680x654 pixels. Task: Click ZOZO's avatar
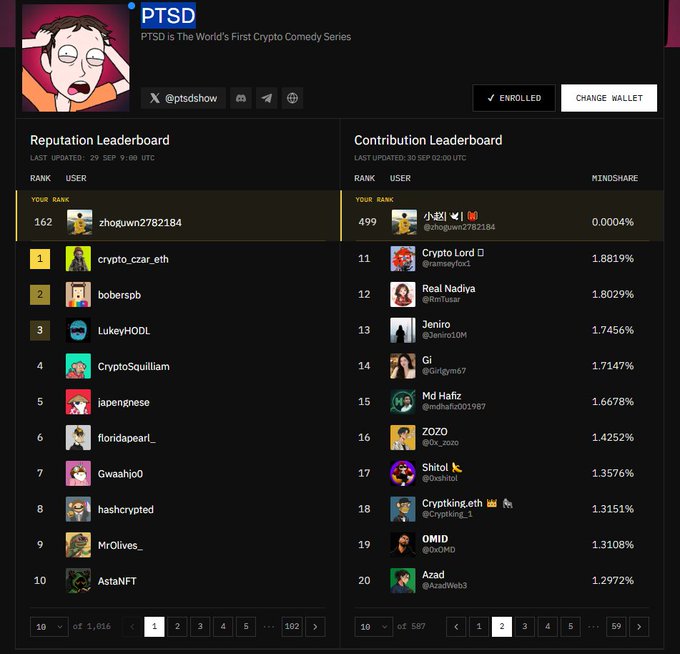tap(403, 438)
